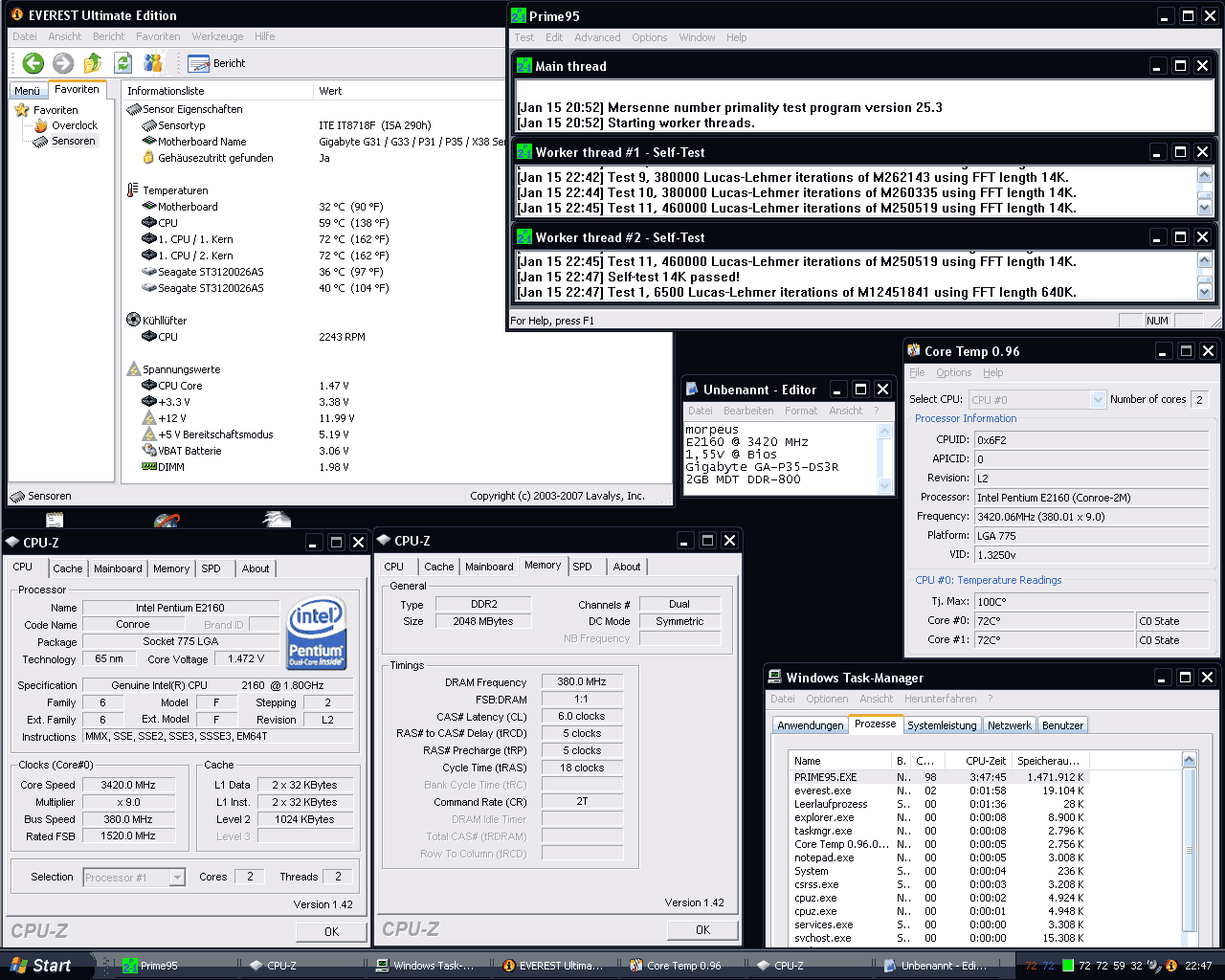Sort processes by Speicherauslastung column header
Image resolution: width=1225 pixels, height=980 pixels.
[1050, 761]
